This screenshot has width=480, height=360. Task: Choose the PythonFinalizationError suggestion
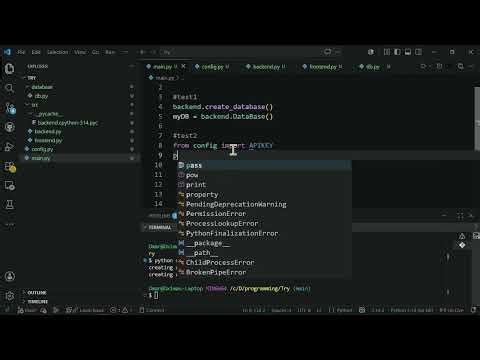click(x=264, y=233)
